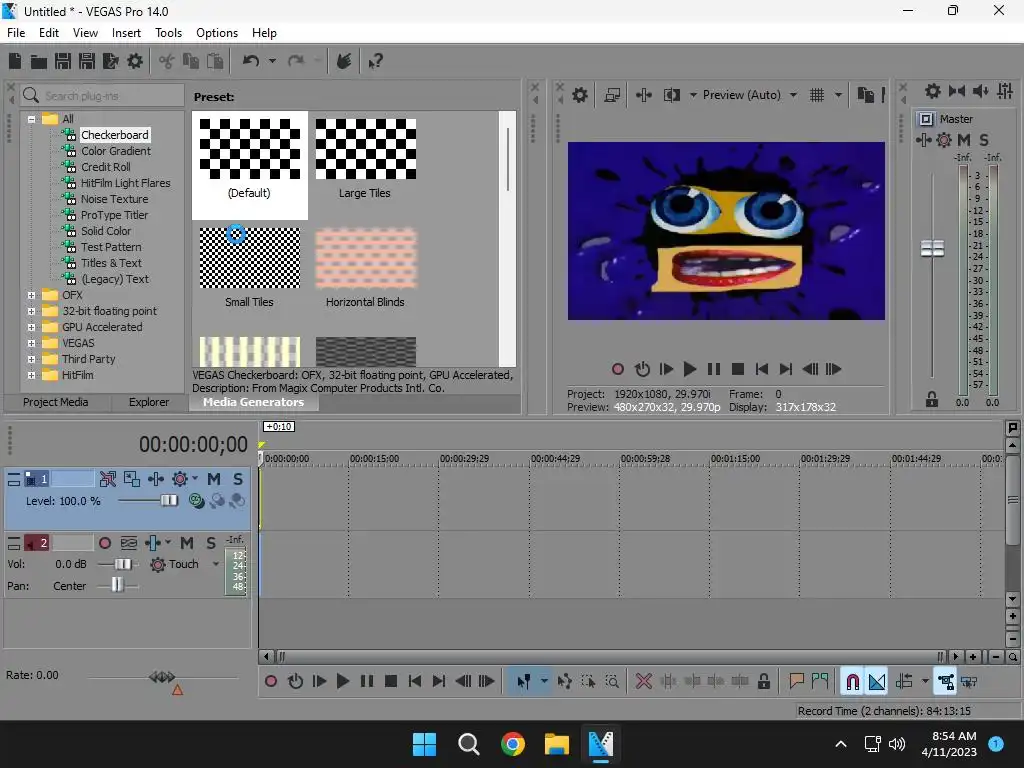Image resolution: width=1024 pixels, height=768 pixels.
Task: Expand the Third Party folder
Action: tap(31, 359)
